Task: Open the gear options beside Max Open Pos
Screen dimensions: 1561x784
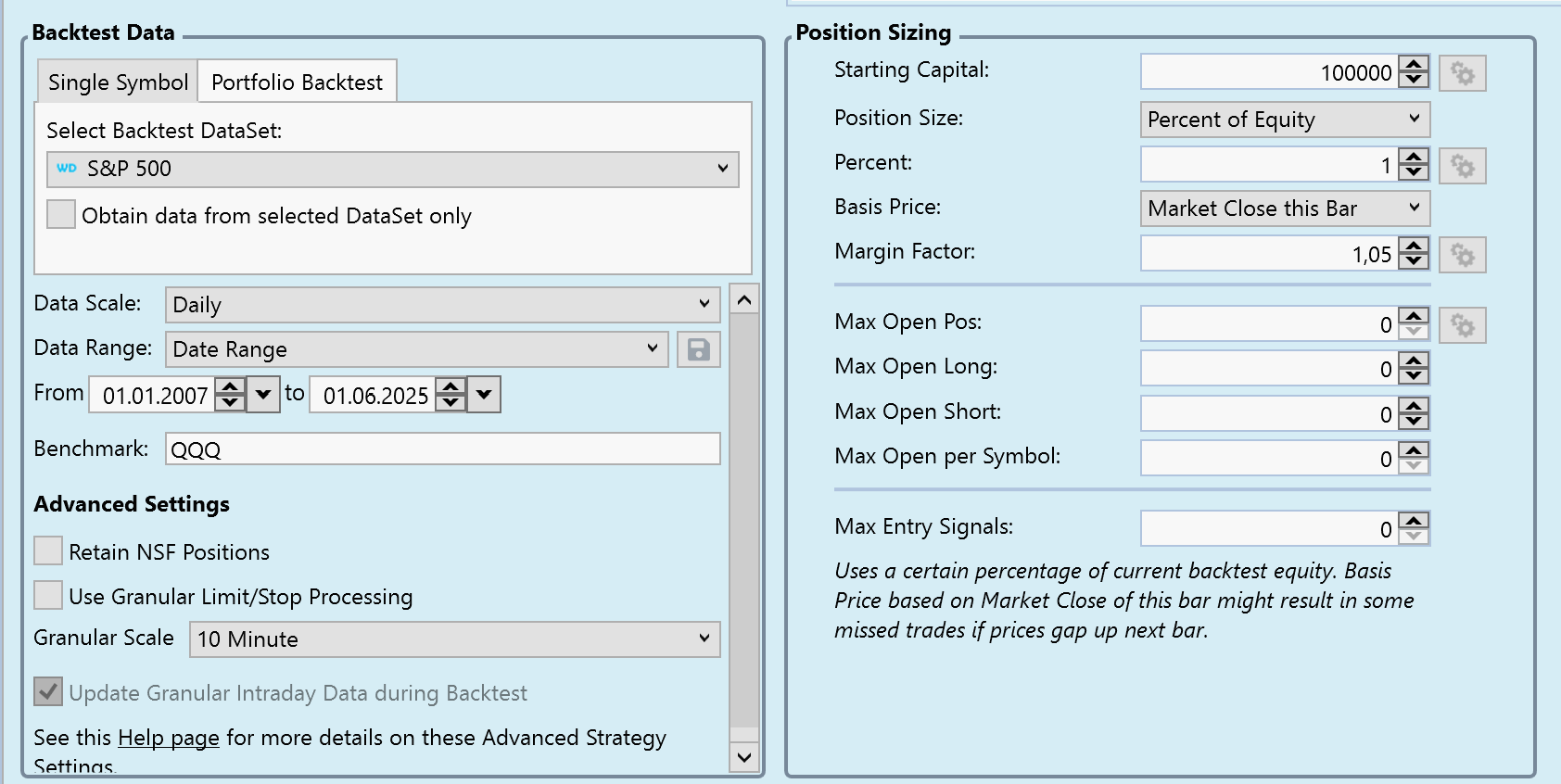Action: pyautogui.click(x=1462, y=325)
